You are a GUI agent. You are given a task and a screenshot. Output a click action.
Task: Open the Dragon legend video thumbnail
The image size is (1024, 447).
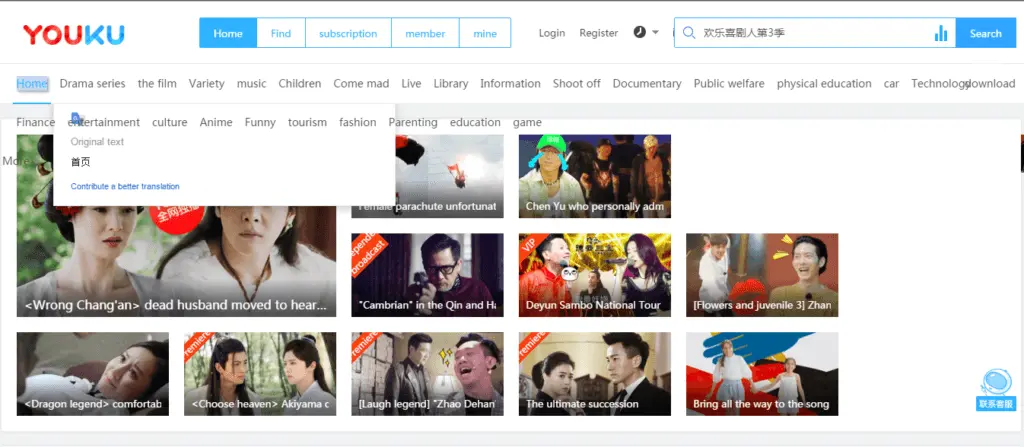click(x=93, y=374)
